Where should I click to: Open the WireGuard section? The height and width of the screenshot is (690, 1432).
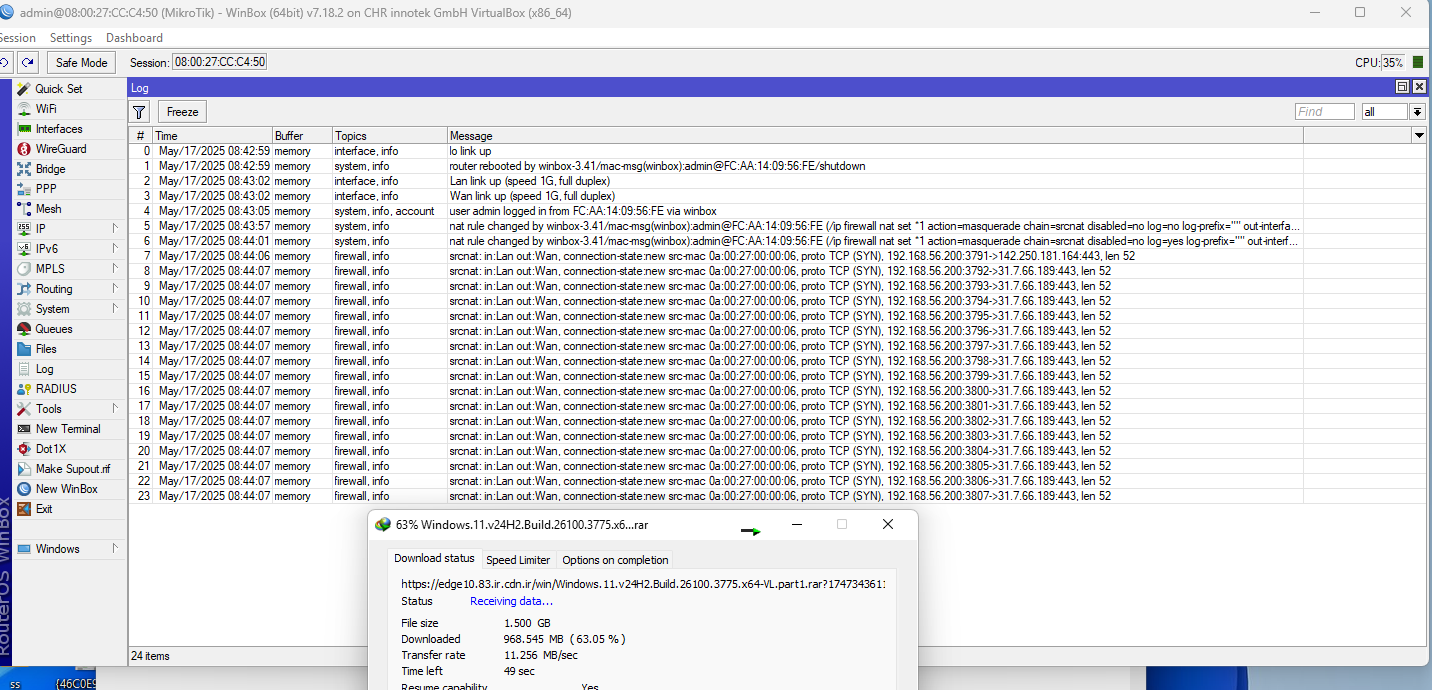click(x=61, y=149)
